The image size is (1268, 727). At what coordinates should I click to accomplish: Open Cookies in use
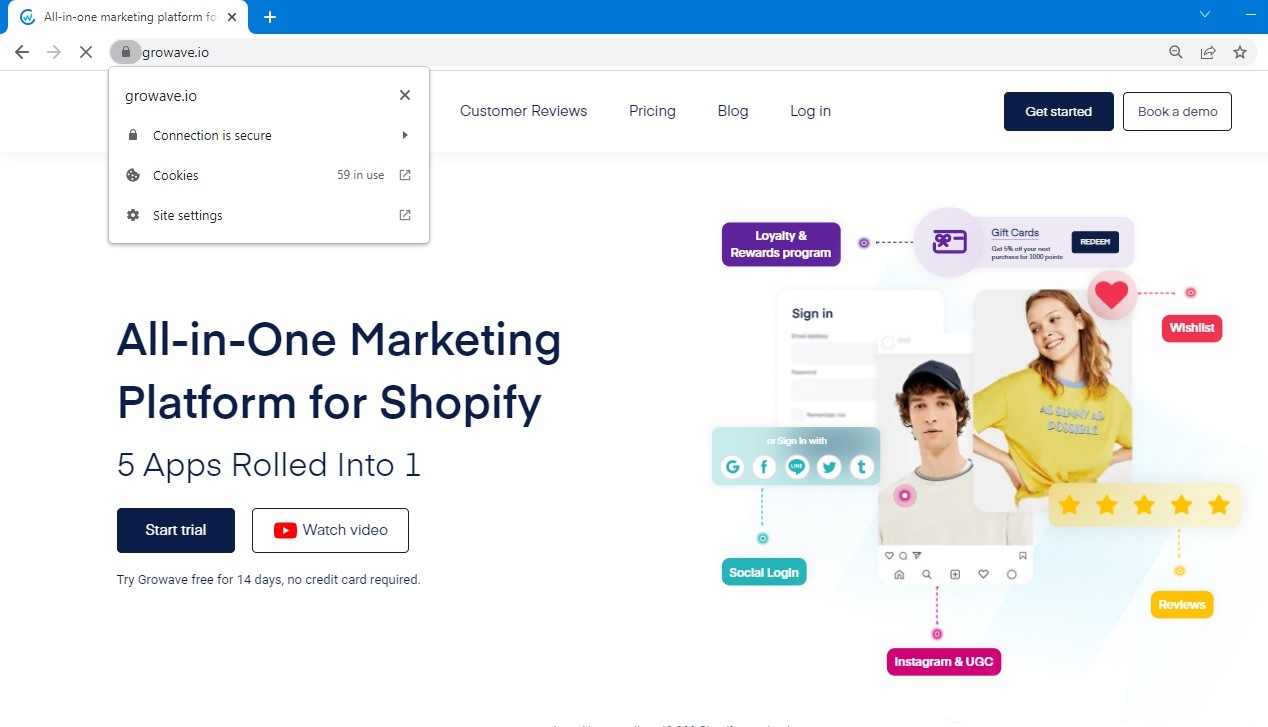[269, 175]
